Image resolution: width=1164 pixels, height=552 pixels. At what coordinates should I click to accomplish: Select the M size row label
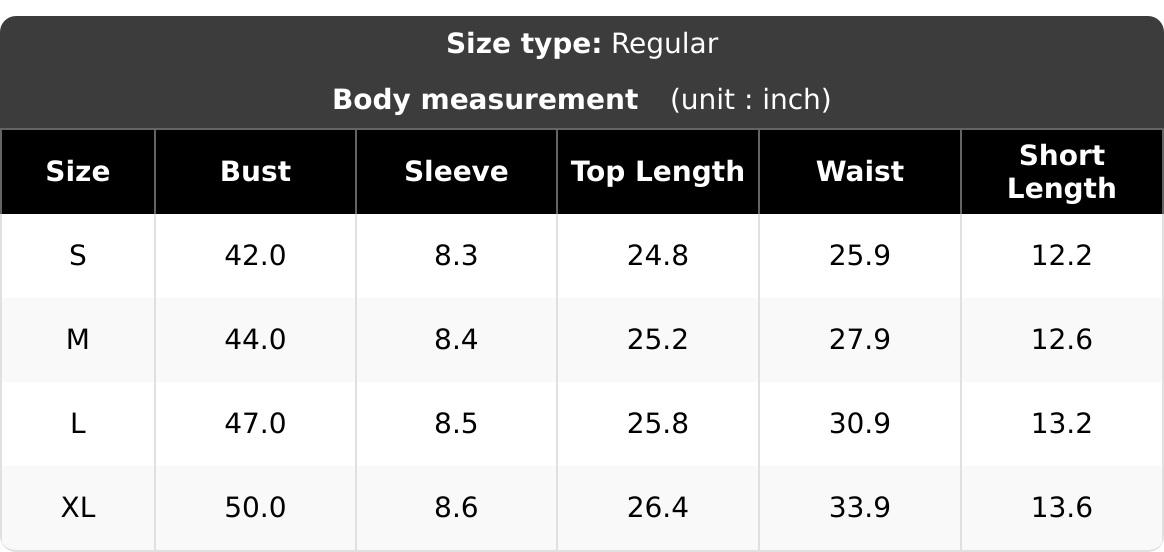click(78, 340)
